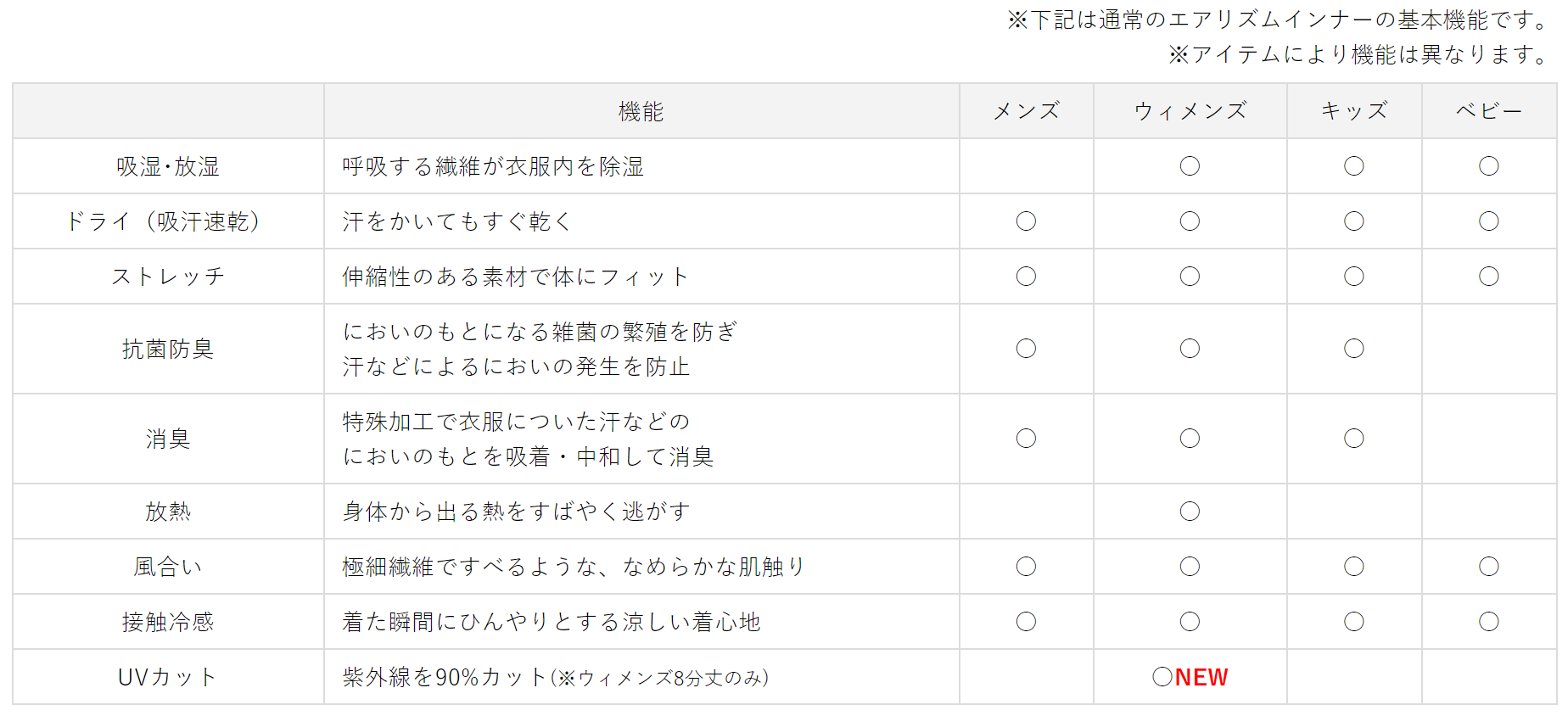Click the 吸湿・放湿 row label
1568x716 pixels.
coord(168,166)
